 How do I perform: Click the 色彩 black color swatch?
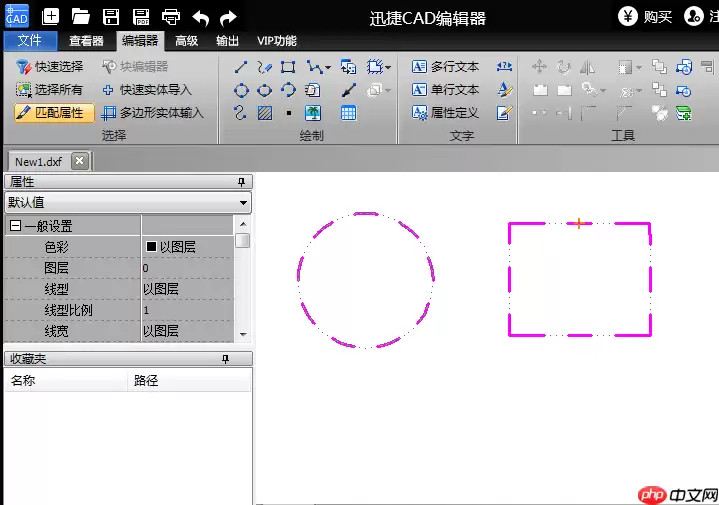click(152, 247)
